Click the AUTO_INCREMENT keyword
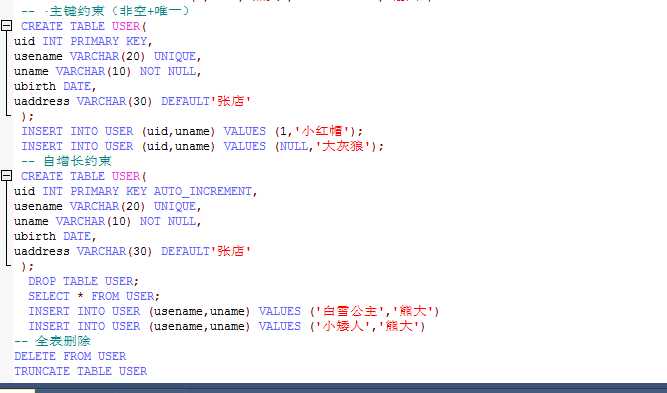The image size is (667, 393). pyautogui.click(x=203, y=191)
